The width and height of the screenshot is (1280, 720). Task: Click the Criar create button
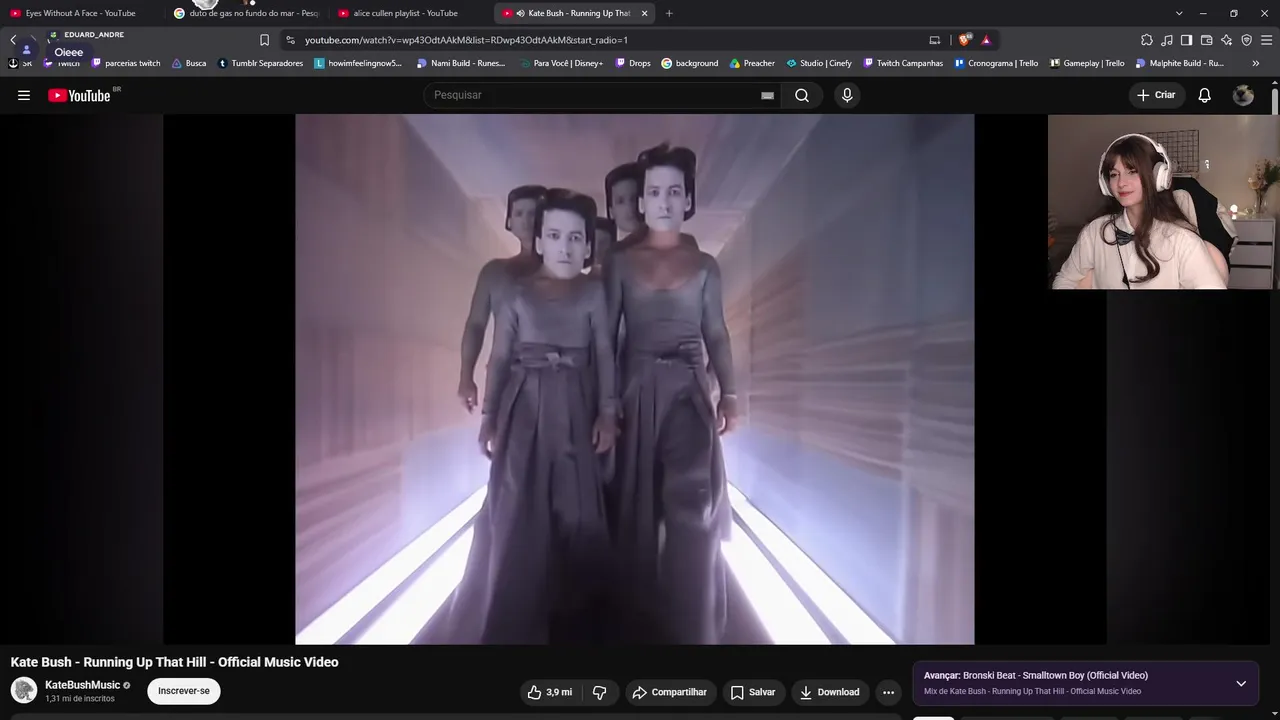pos(1156,95)
